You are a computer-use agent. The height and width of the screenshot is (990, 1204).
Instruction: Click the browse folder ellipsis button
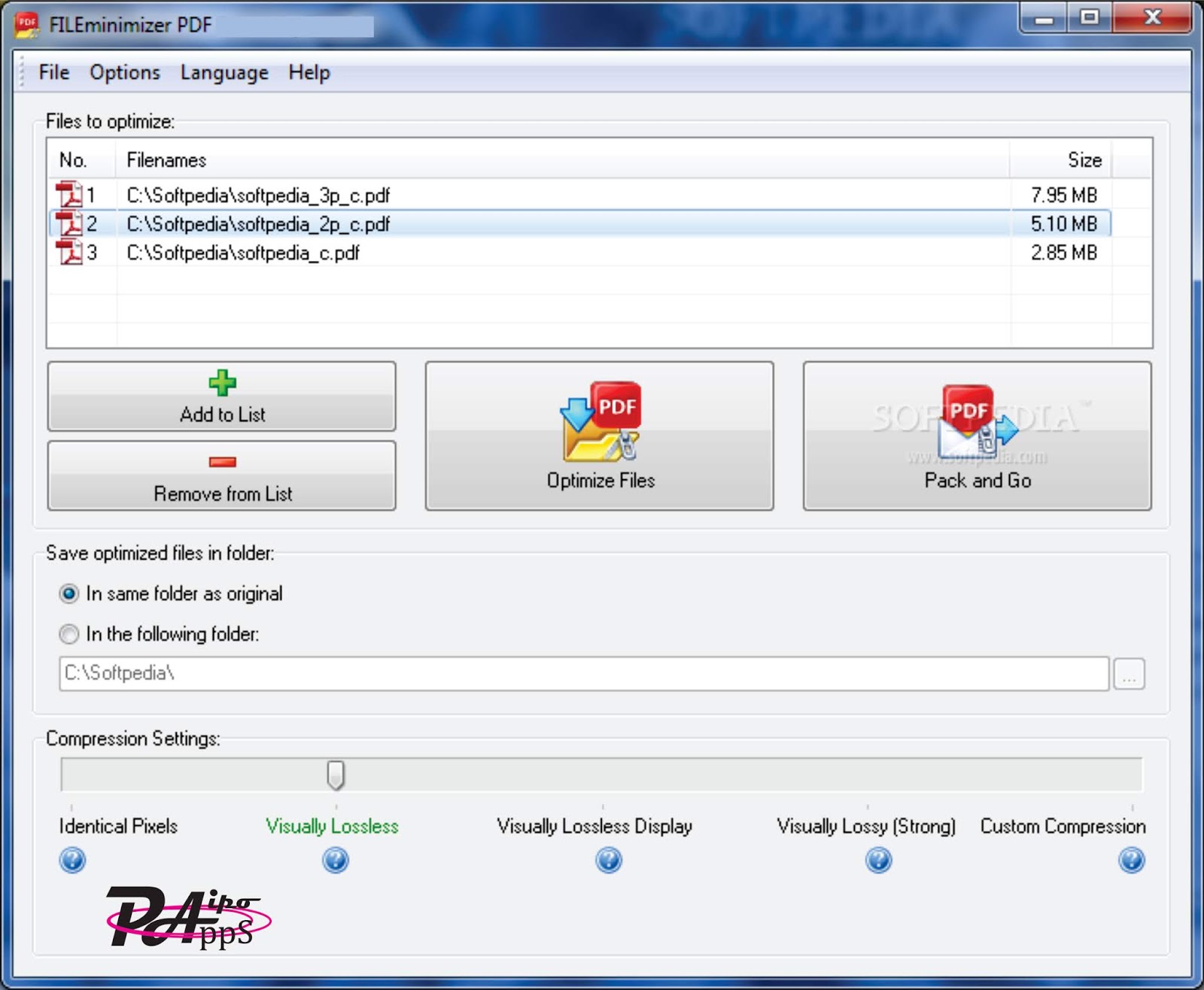(x=1129, y=674)
